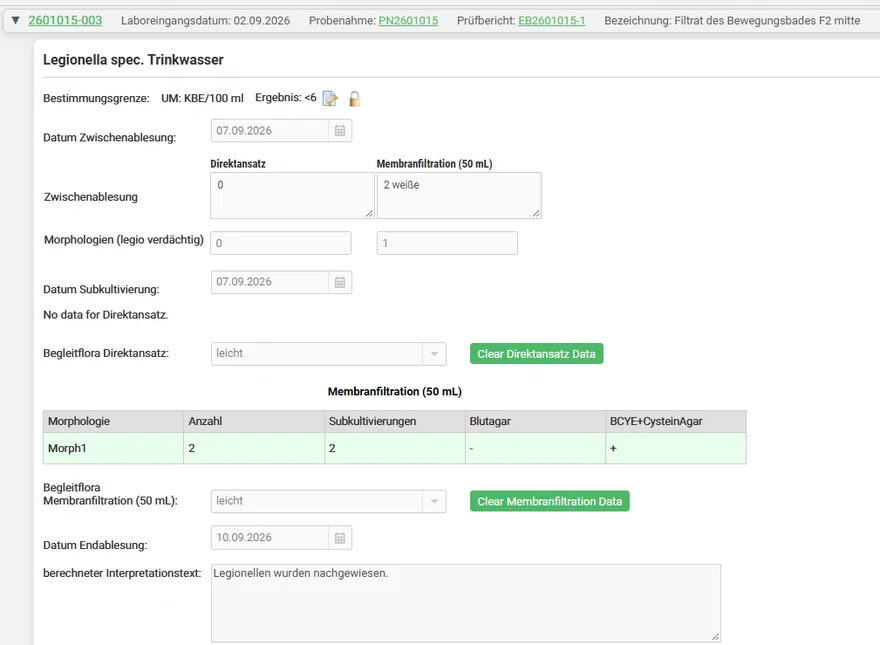Screen dimensions: 880x645
Task: Focus Membranfiltration Zwischenablesung field with 2 weiße
Action: point(459,195)
